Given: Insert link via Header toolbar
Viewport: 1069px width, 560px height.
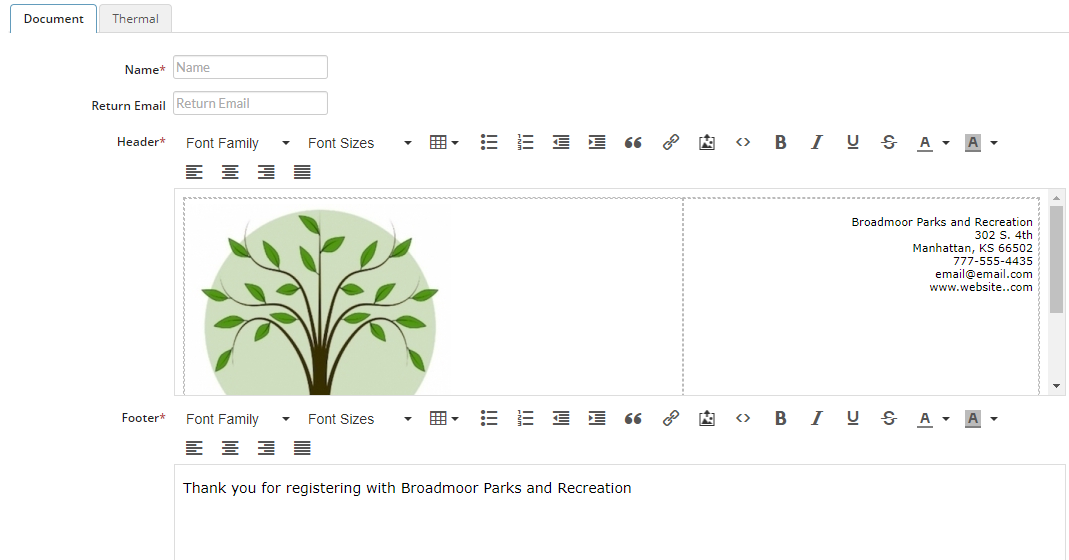Looking at the screenshot, I should (671, 142).
